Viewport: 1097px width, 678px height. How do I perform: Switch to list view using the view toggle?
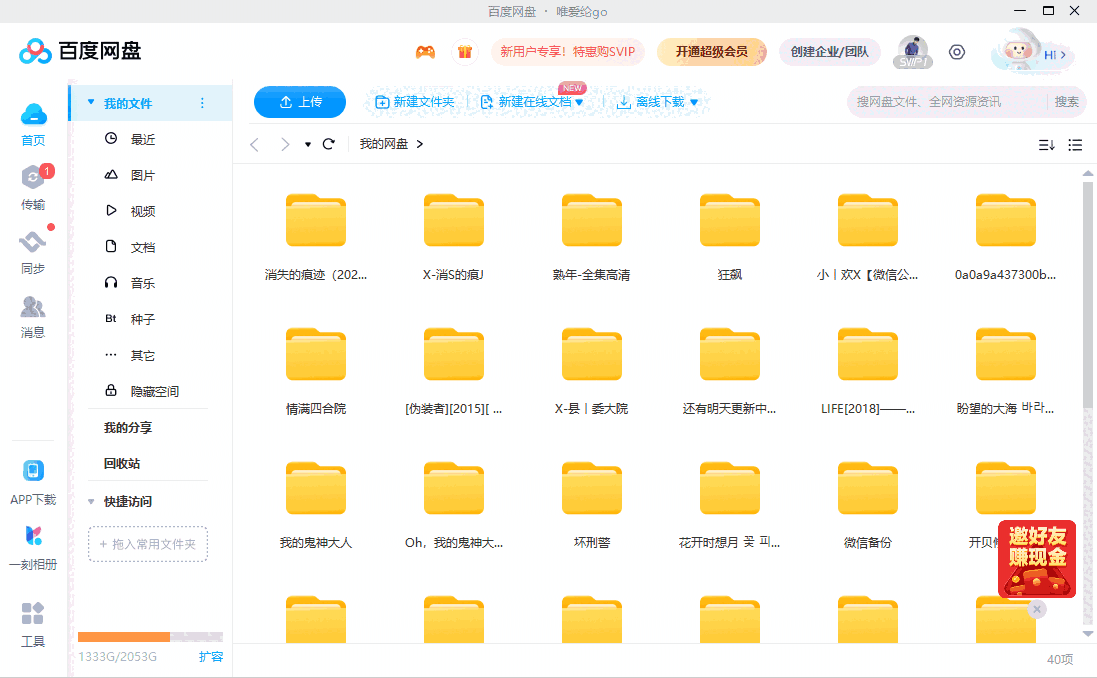pyautogui.click(x=1075, y=144)
